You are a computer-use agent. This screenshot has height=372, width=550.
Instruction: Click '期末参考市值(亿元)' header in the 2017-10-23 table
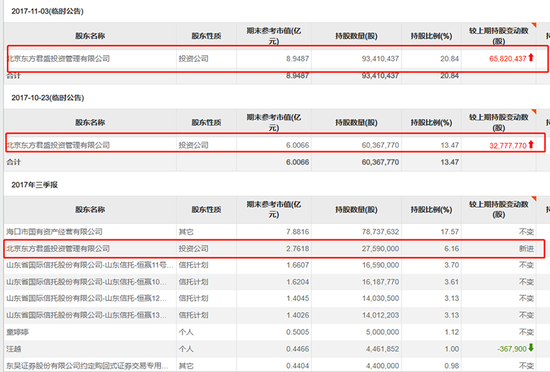point(274,122)
